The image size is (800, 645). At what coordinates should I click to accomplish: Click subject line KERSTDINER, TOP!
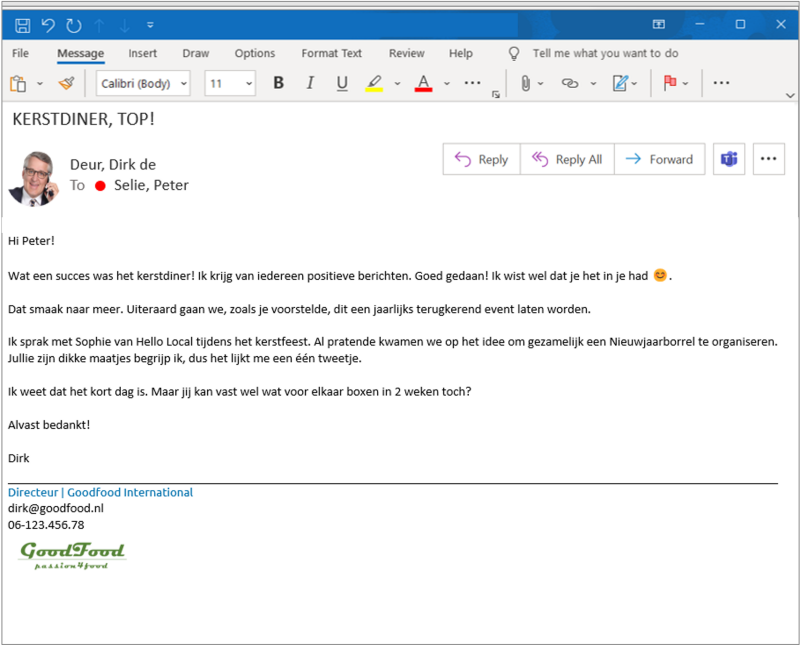tap(83, 119)
